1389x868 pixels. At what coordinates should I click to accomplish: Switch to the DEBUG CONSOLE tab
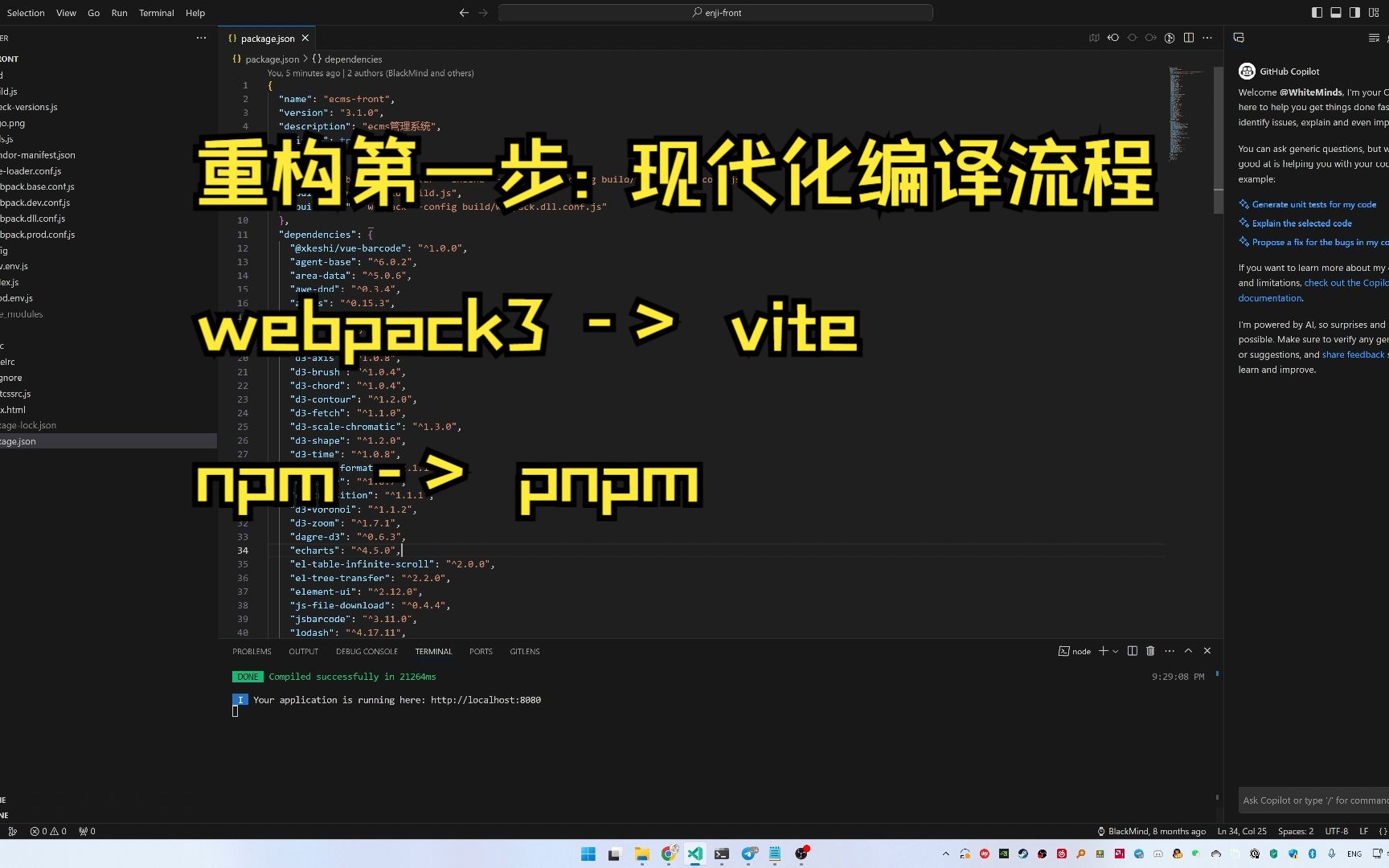click(367, 652)
